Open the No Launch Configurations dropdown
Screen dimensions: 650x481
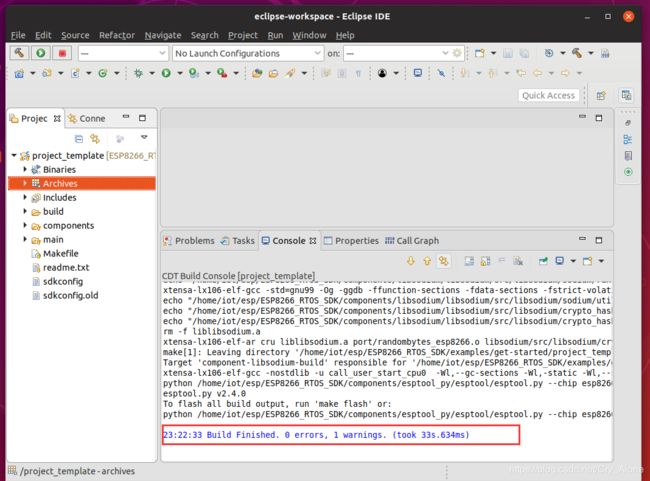248,53
